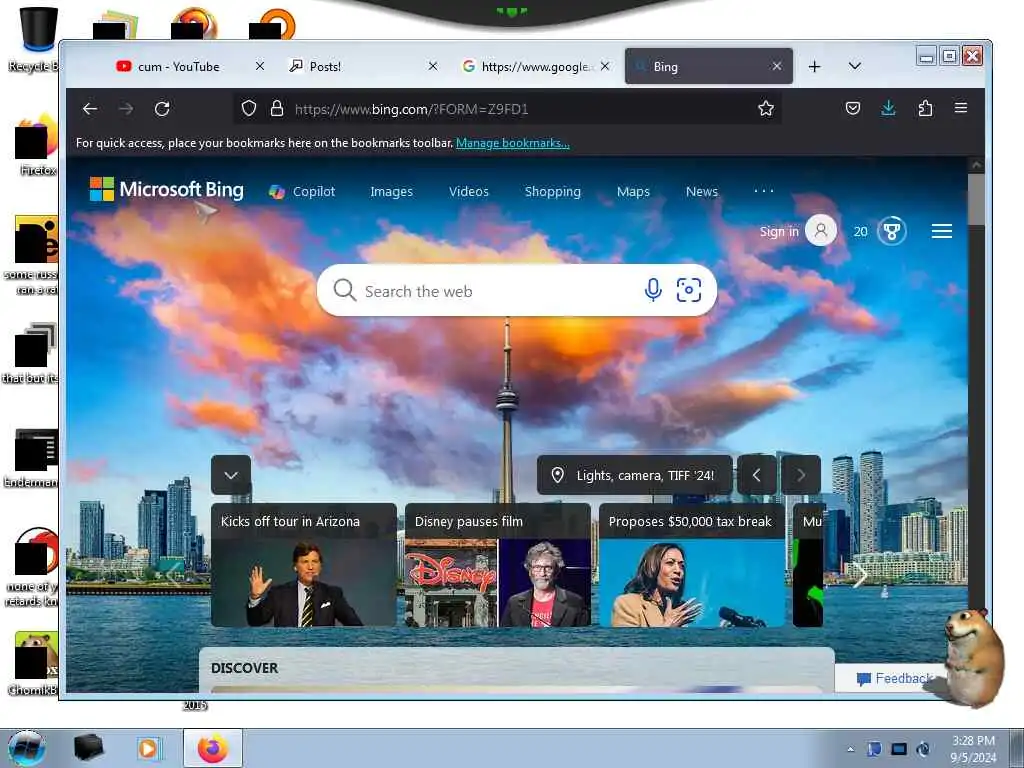1024x768 pixels.
Task: Close the Bing tab
Action: click(776, 66)
